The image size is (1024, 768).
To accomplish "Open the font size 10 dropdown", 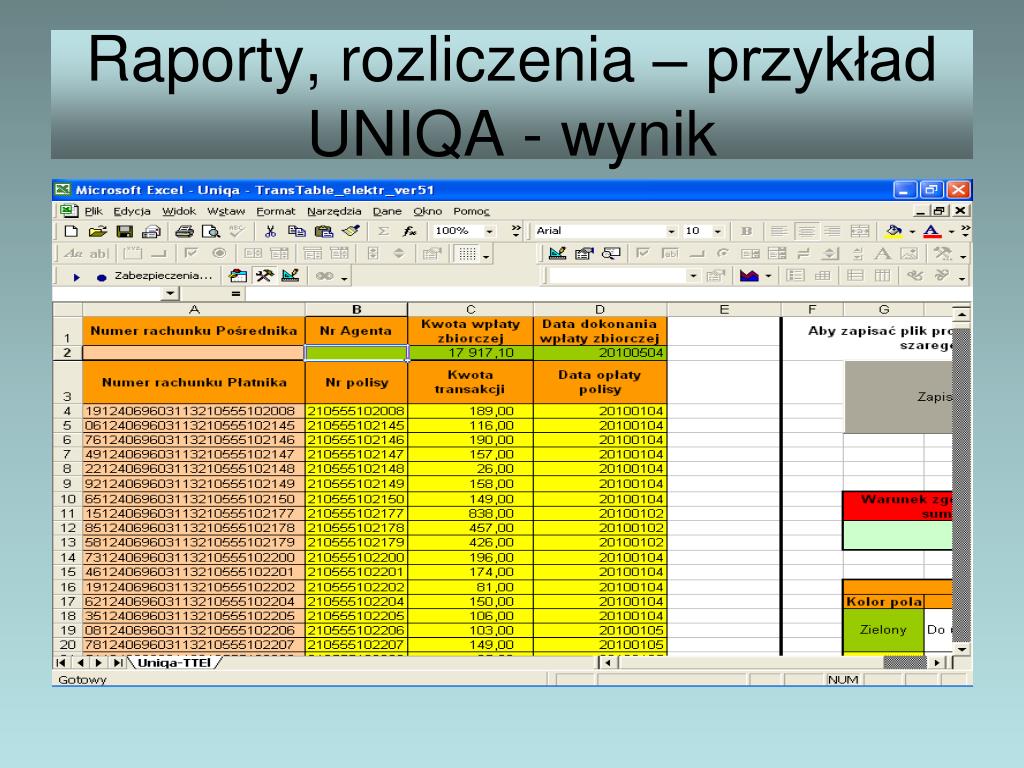I will [718, 231].
